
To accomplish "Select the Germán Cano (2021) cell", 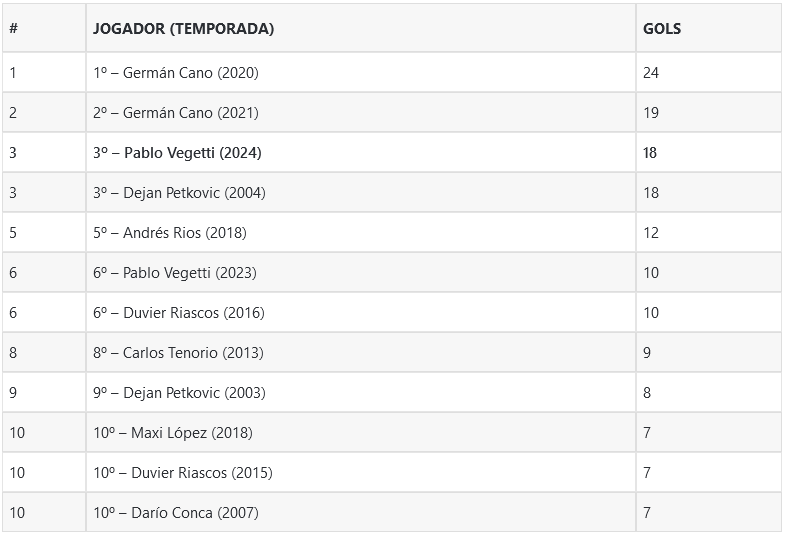I will [176, 113].
